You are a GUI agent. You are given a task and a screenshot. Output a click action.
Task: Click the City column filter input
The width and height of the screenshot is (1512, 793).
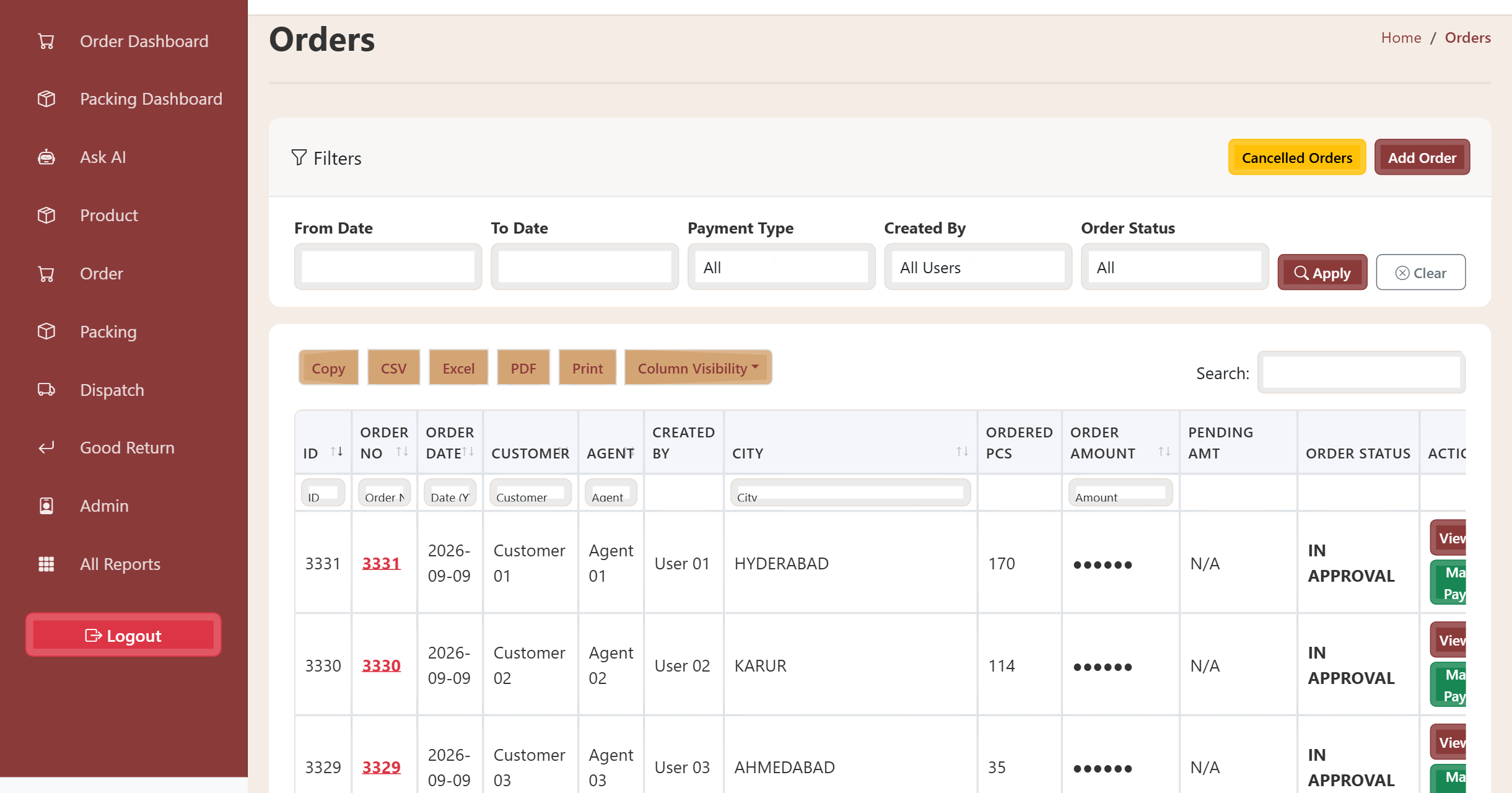click(x=850, y=493)
